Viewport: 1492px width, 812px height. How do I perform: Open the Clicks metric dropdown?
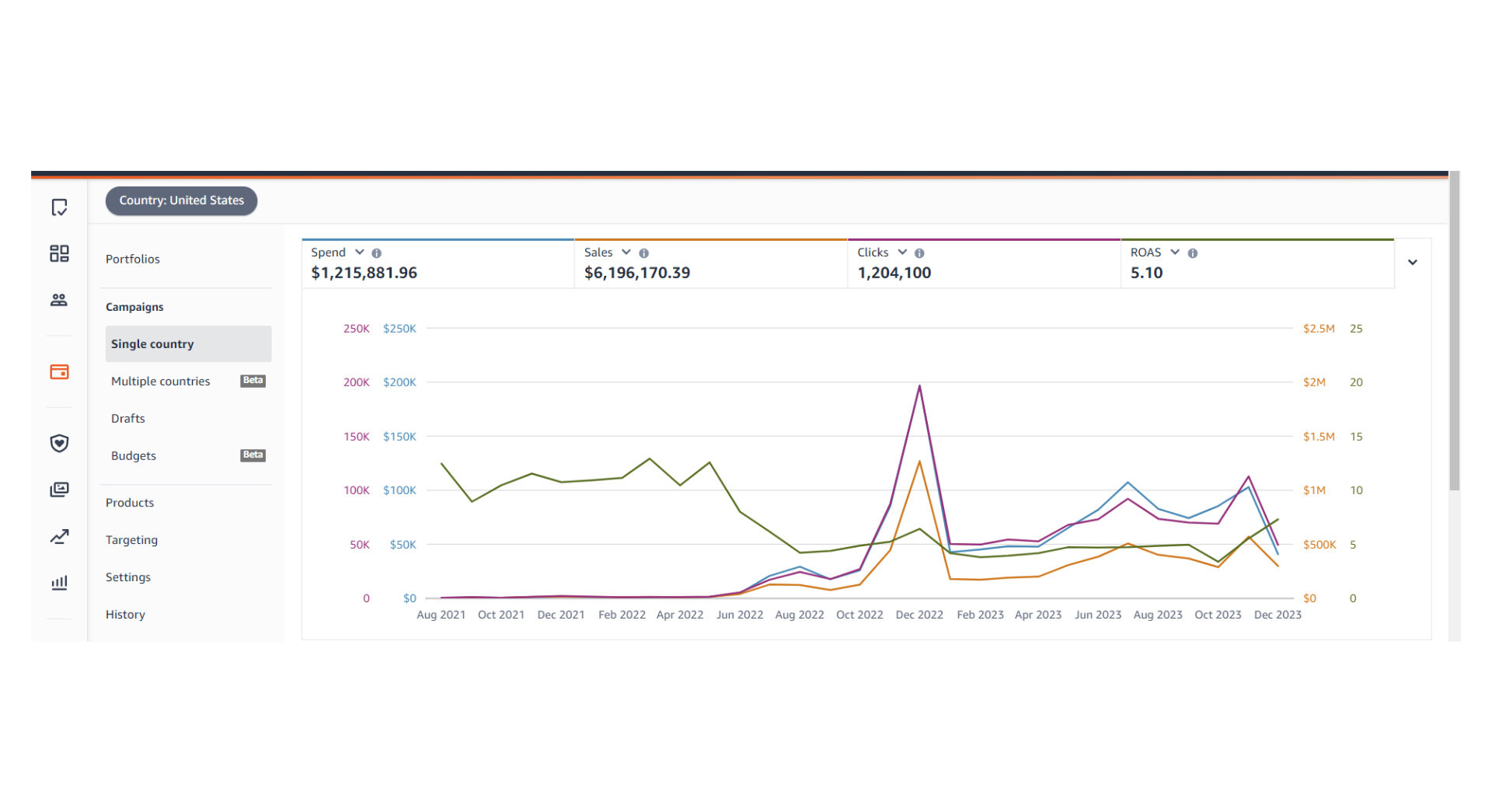click(902, 253)
